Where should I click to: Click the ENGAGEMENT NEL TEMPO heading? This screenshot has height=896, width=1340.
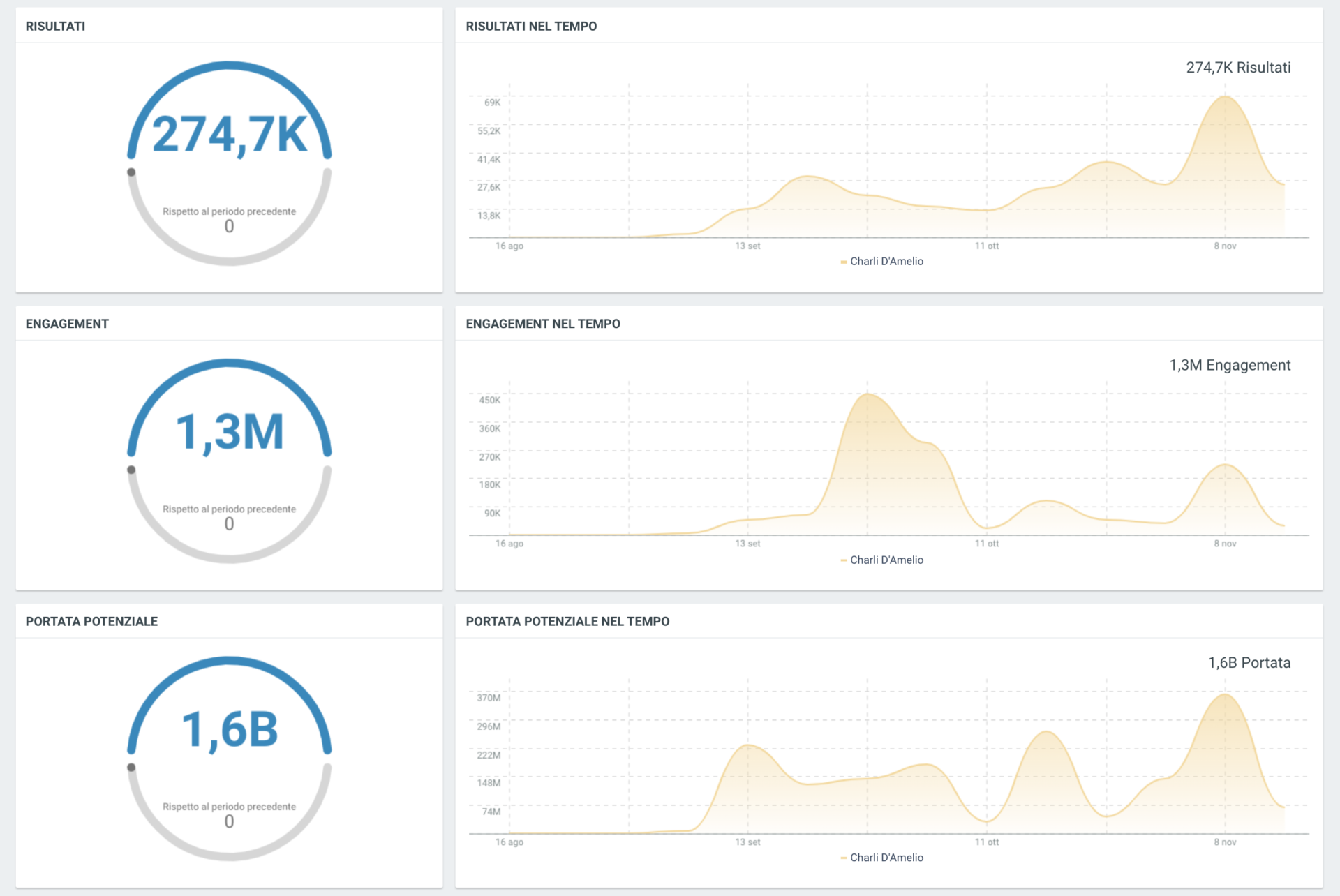[x=543, y=324]
